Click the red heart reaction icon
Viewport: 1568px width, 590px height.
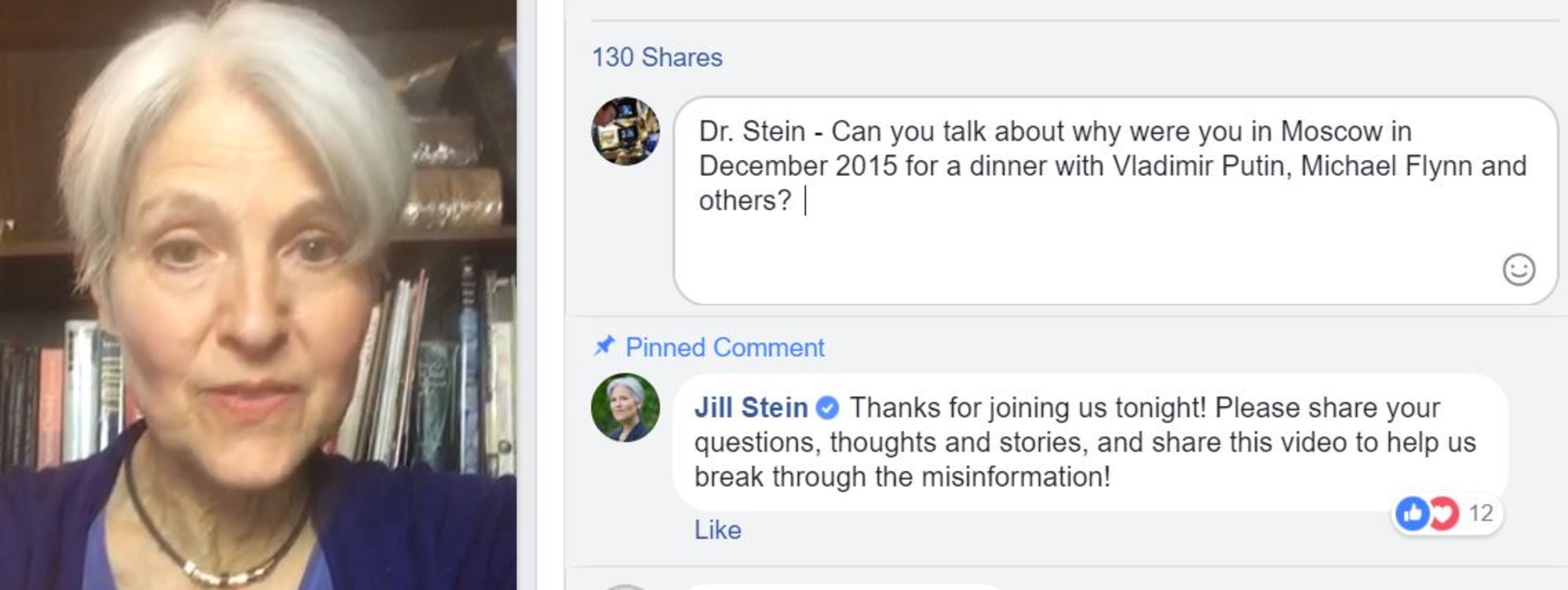pyautogui.click(x=1444, y=513)
